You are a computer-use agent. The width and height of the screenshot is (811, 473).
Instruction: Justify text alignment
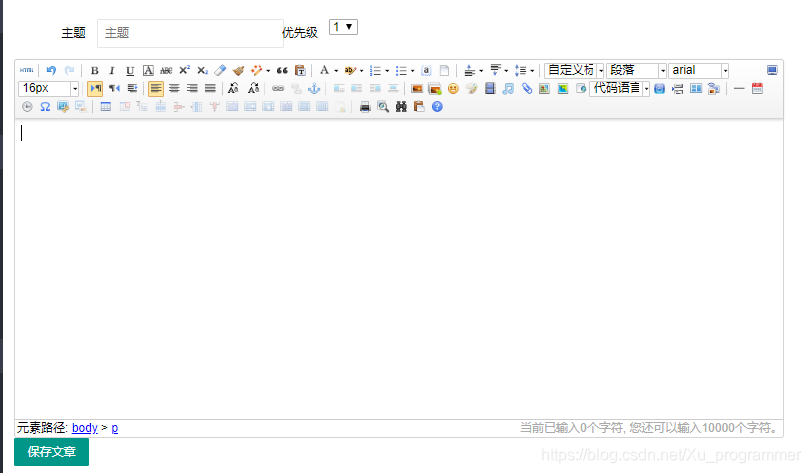point(210,88)
